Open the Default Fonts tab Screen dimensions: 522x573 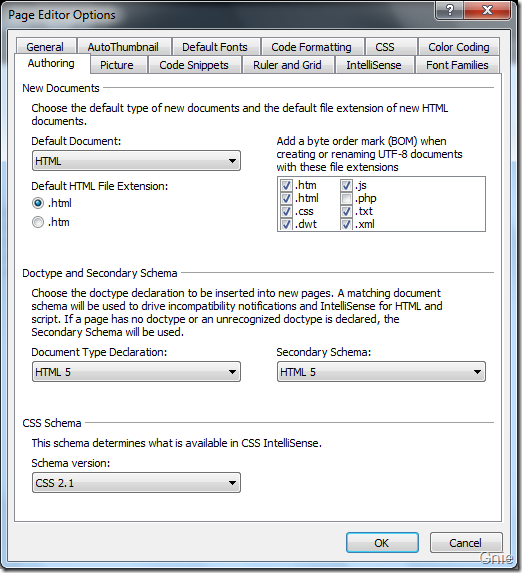215,47
